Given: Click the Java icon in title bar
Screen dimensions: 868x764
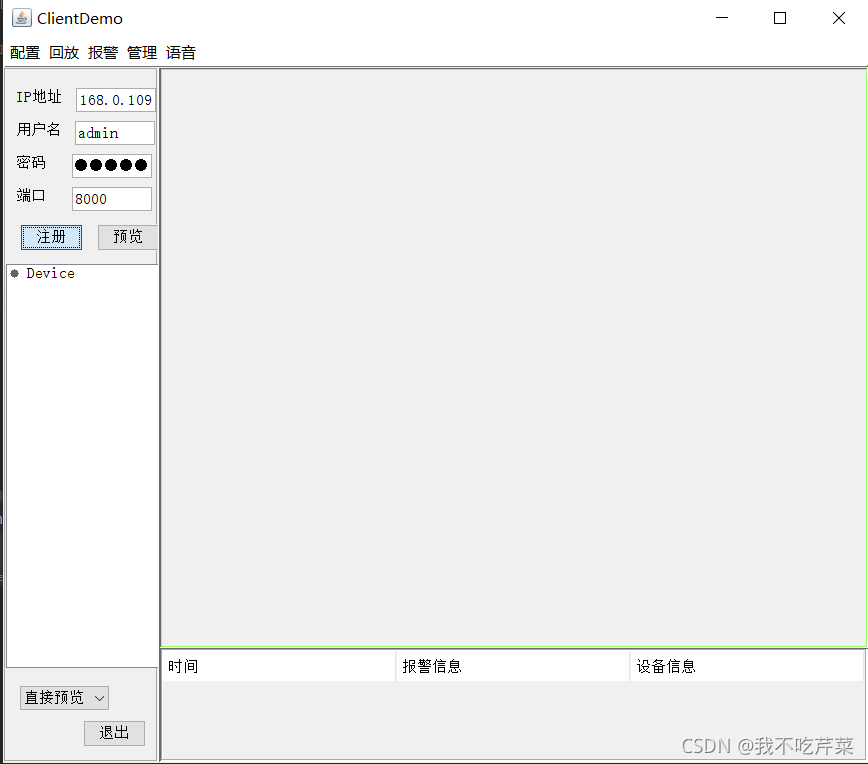Looking at the screenshot, I should click(x=22, y=18).
